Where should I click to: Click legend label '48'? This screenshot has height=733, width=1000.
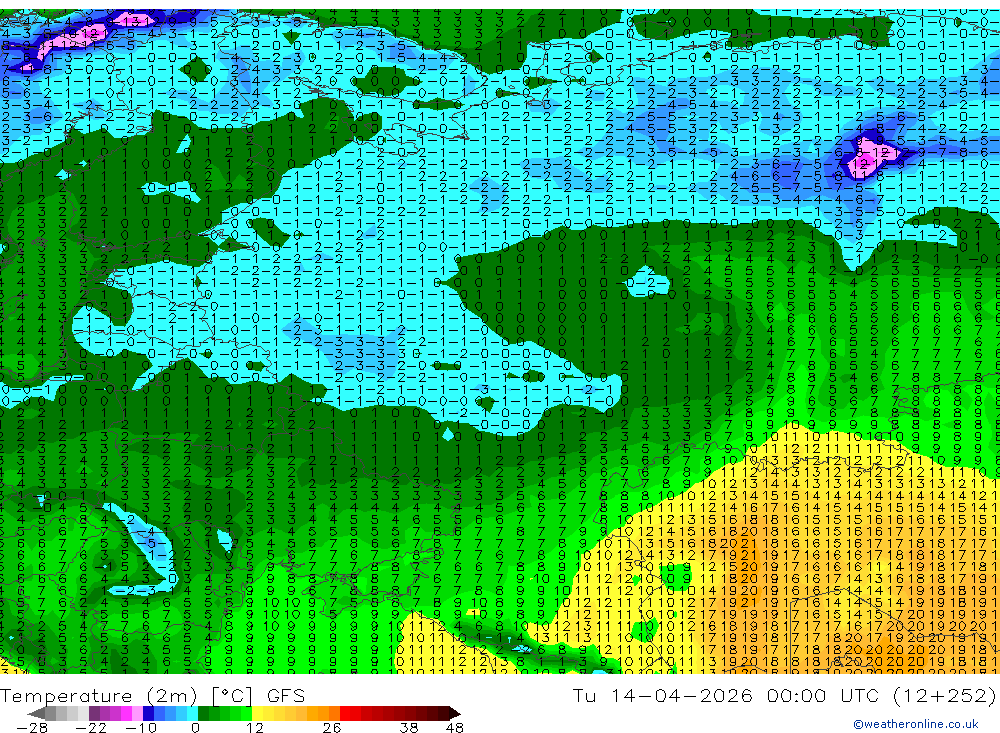click(455, 728)
